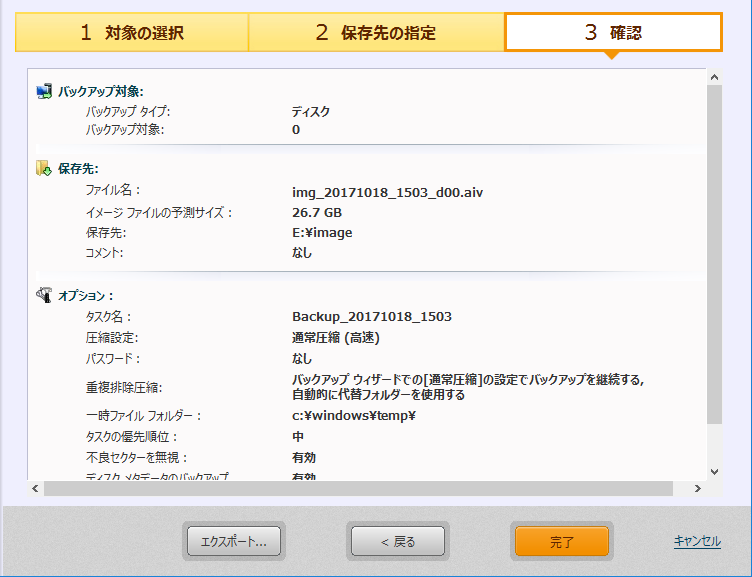This screenshot has width=752, height=577.
Task: Click the file name img_20171018_1503_d00.aiv
Action: tap(388, 190)
